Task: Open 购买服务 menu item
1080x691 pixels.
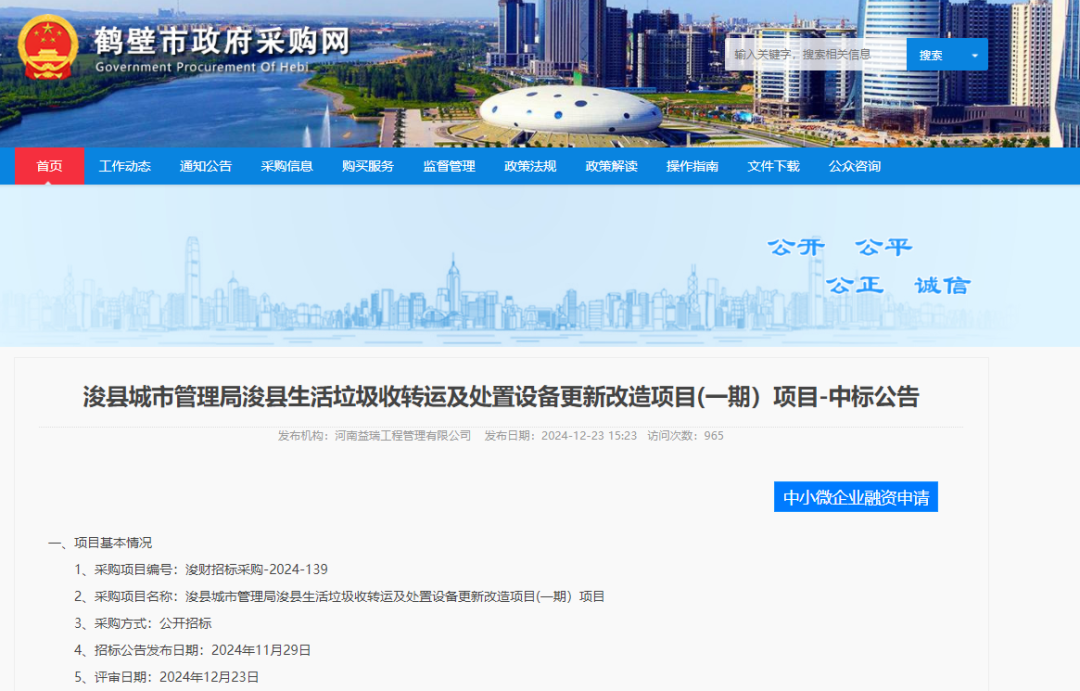Action: [368, 166]
